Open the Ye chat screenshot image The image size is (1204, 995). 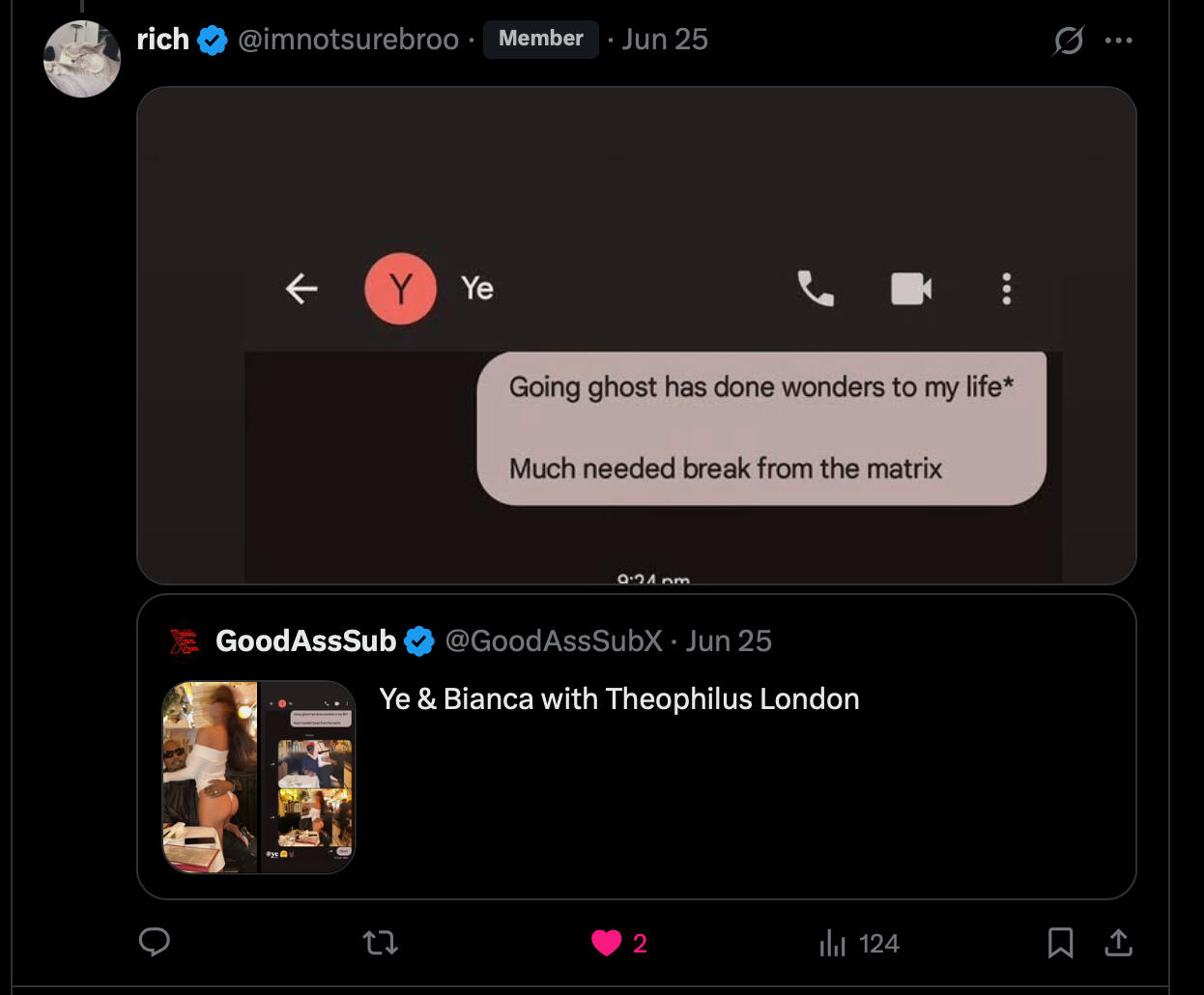pos(636,335)
